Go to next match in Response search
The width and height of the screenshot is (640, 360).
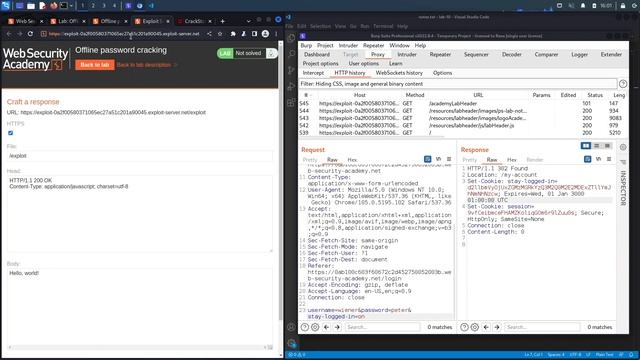497,327
